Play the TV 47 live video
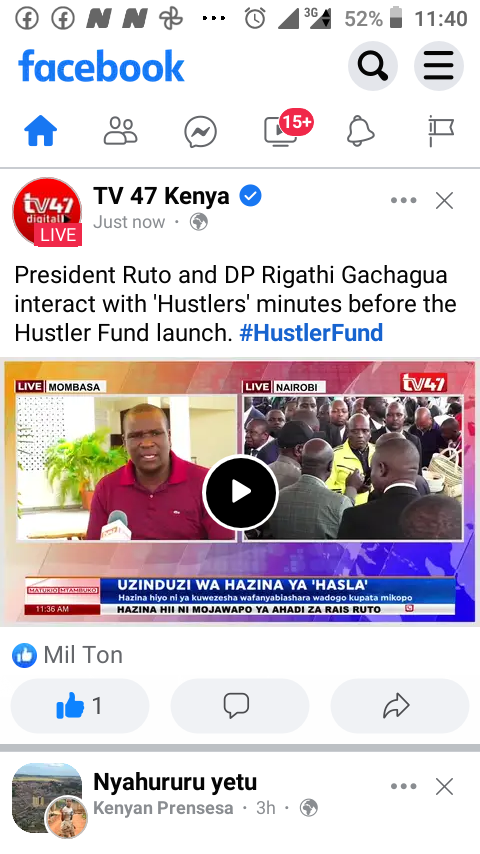 (240, 492)
